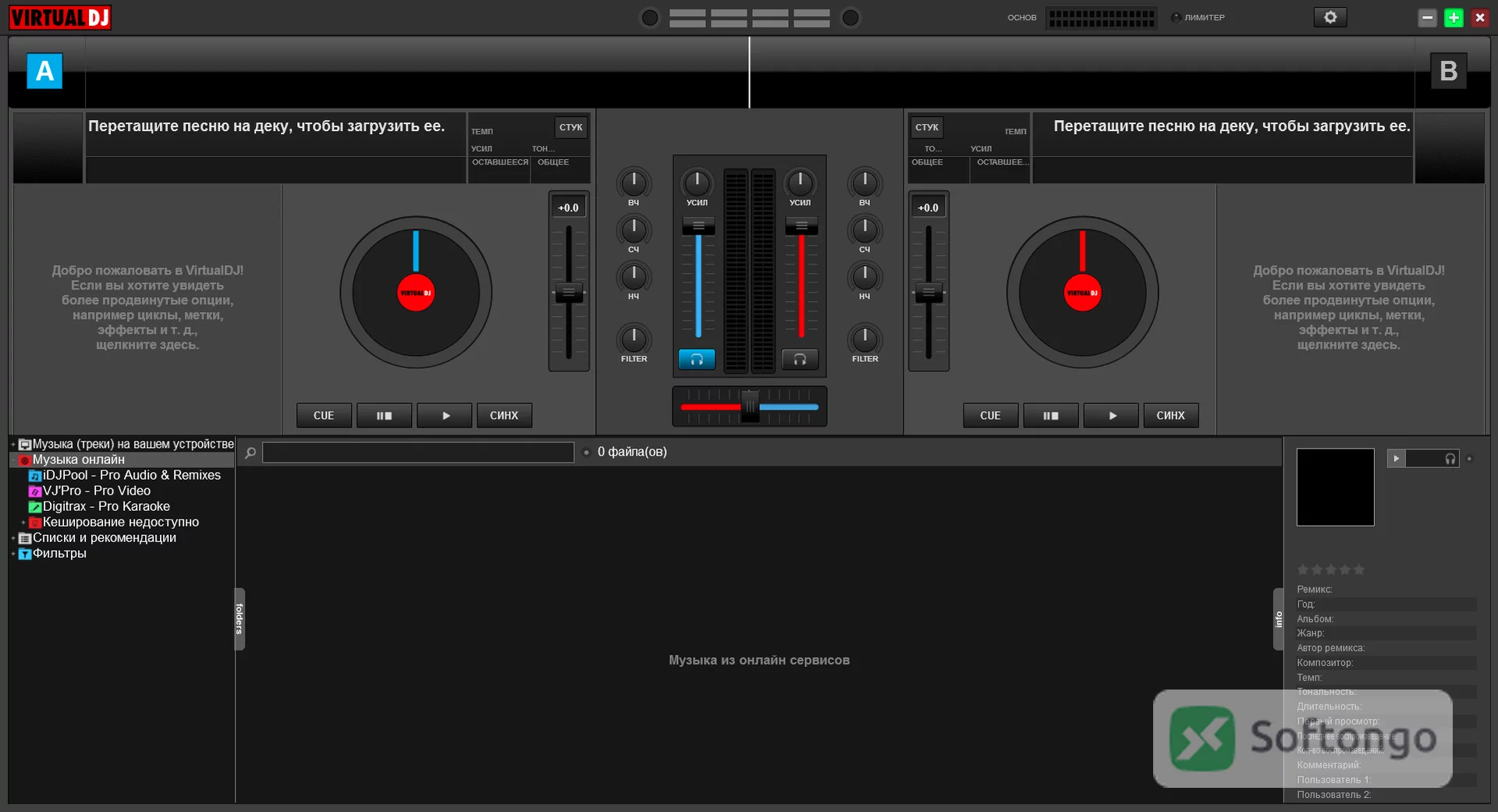
Task: Open settings via gear icon
Action: 1330,17
